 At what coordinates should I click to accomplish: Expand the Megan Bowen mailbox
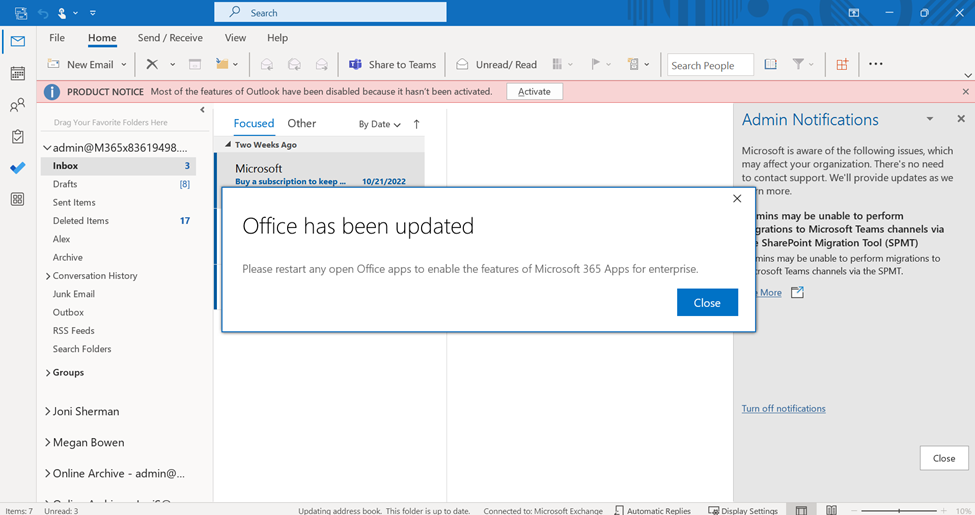click(x=48, y=442)
